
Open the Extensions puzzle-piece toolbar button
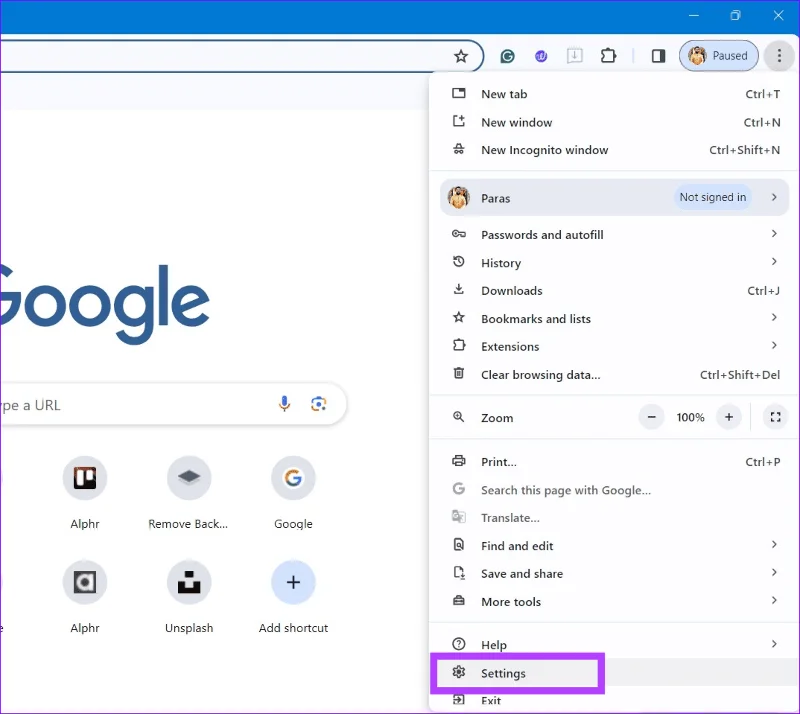608,56
